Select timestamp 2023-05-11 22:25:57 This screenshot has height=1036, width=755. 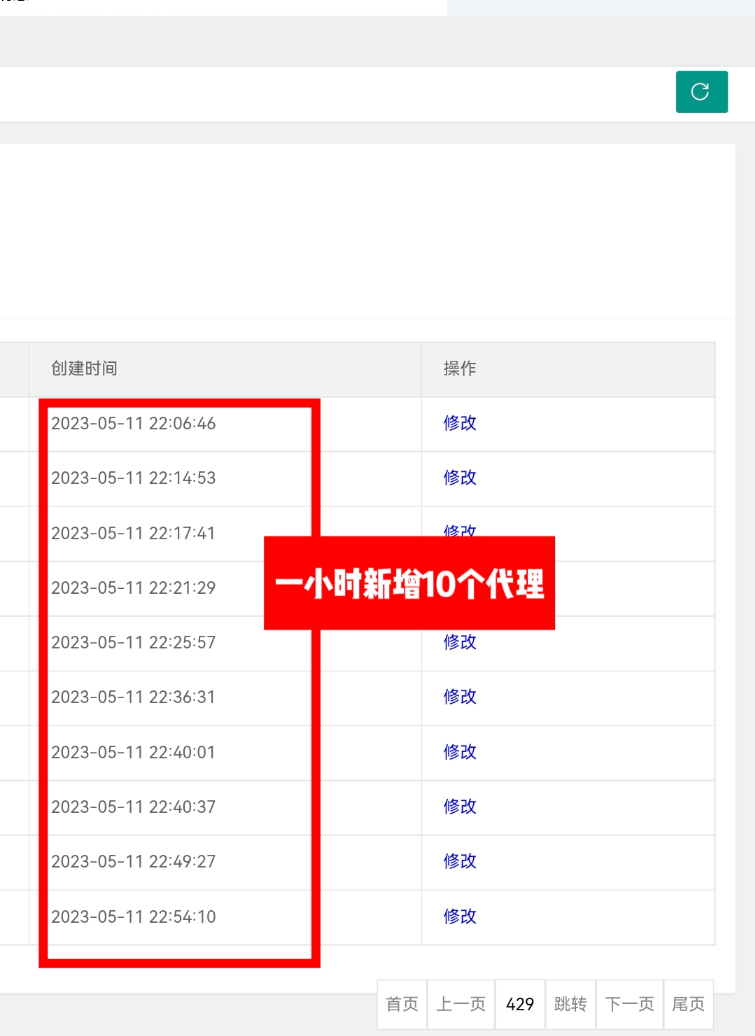(x=133, y=642)
